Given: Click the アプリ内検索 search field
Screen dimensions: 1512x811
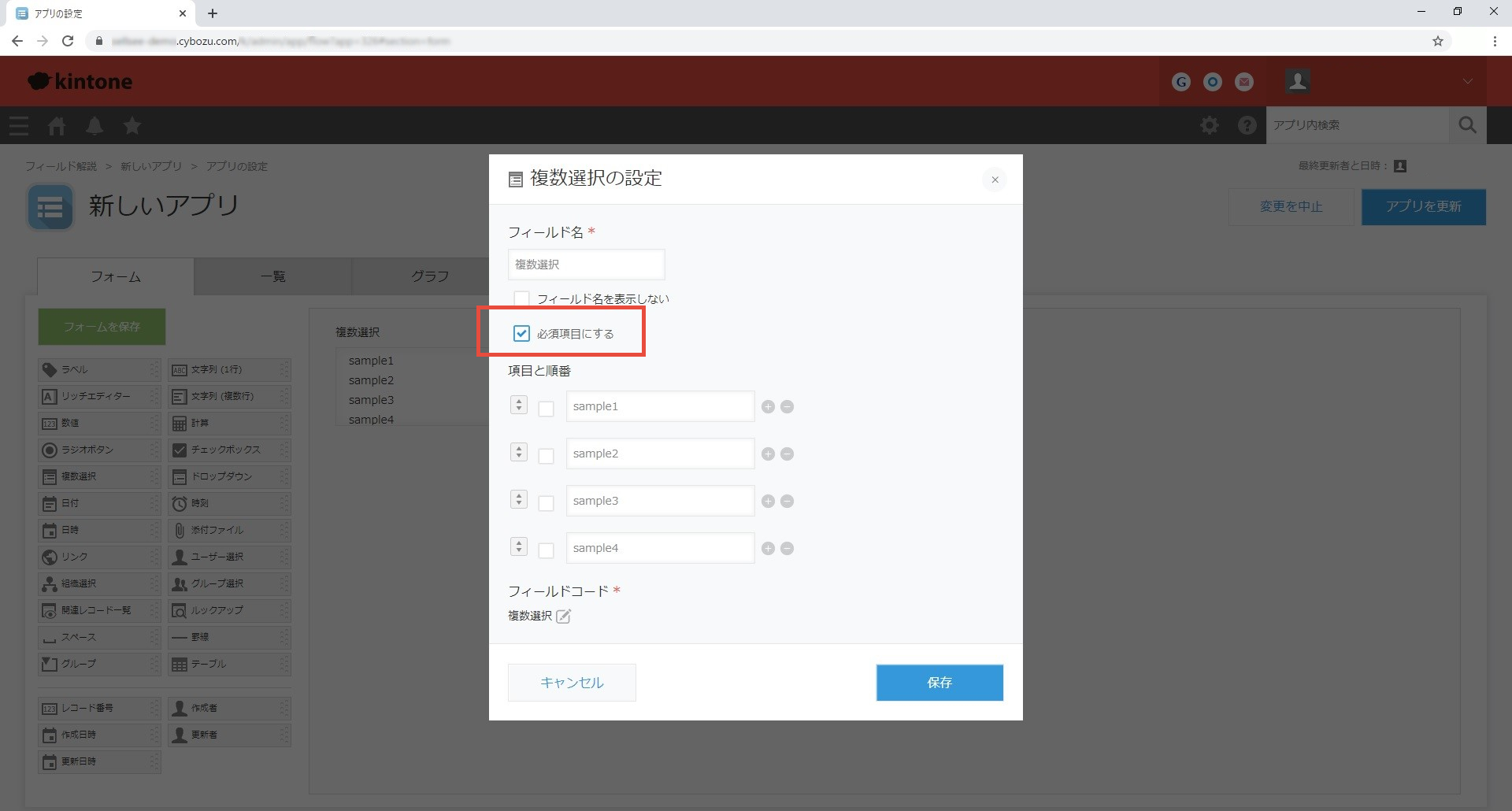Looking at the screenshot, I should coord(1358,125).
